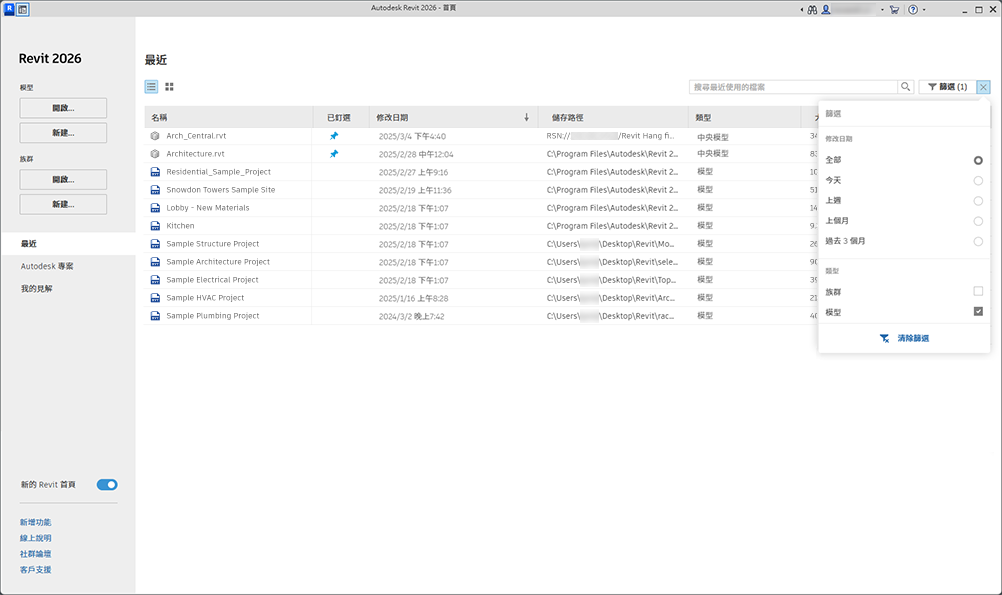Click the search magnifier icon
Screen dimensions: 1002x595
point(906,87)
